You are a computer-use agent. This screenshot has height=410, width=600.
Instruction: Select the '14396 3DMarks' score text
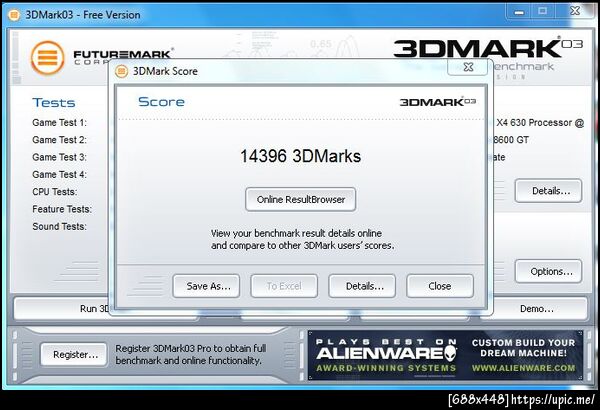pos(301,156)
